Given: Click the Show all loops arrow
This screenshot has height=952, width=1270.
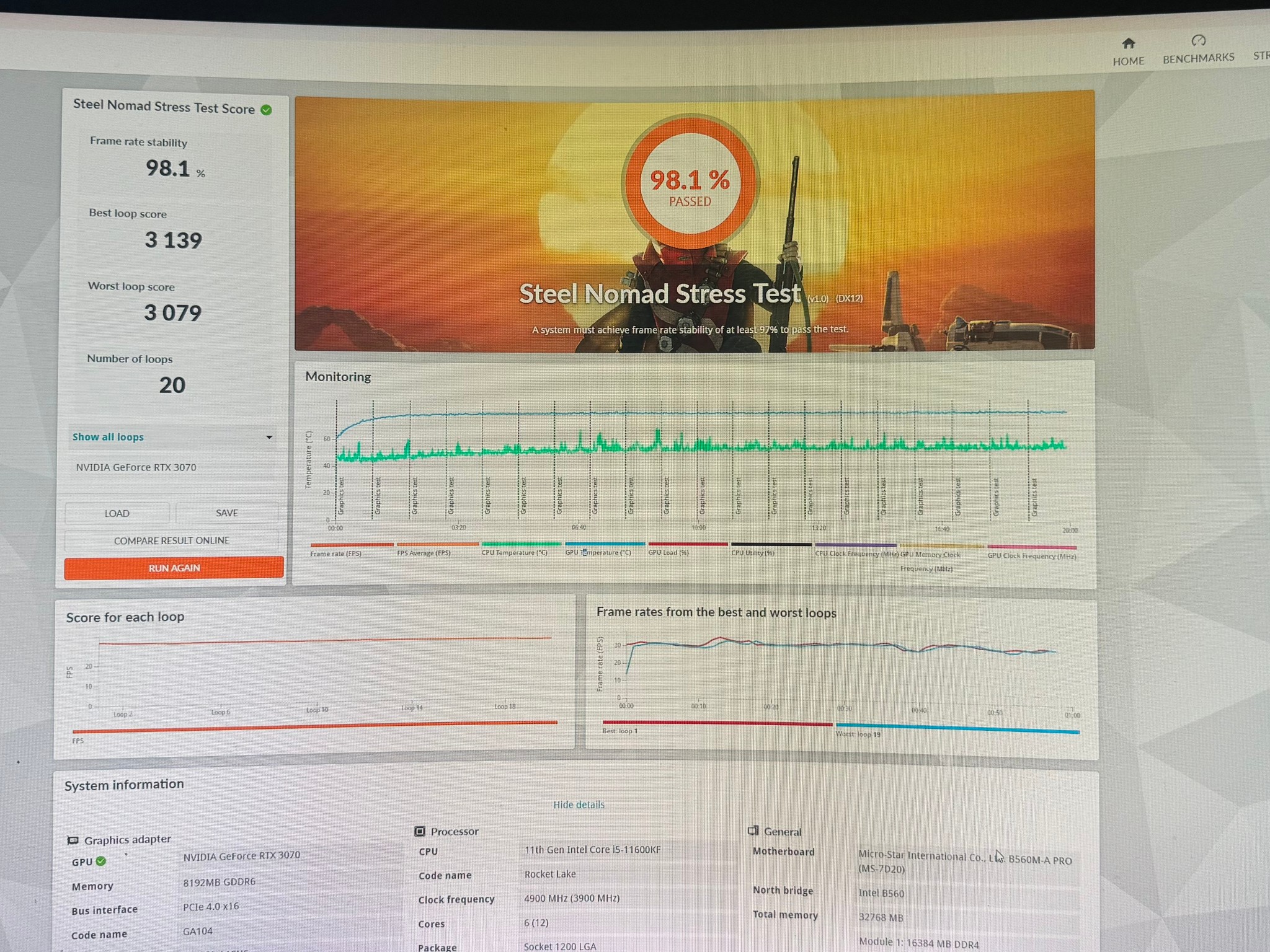Looking at the screenshot, I should click(x=269, y=437).
